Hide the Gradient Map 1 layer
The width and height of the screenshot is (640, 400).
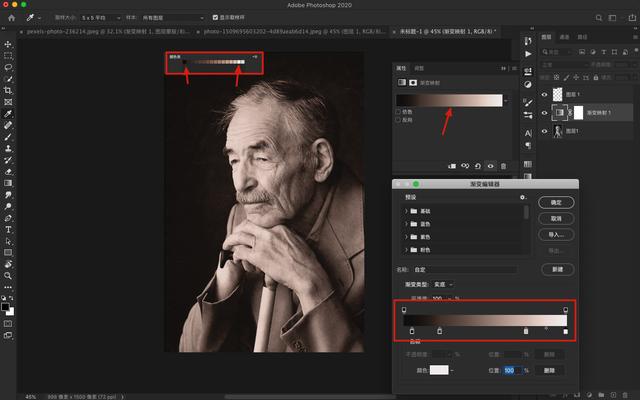click(544, 113)
